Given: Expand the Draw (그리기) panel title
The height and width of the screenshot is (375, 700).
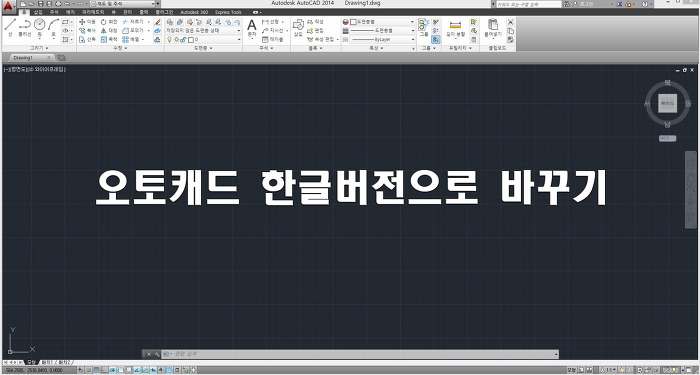Looking at the screenshot, I should point(39,48).
